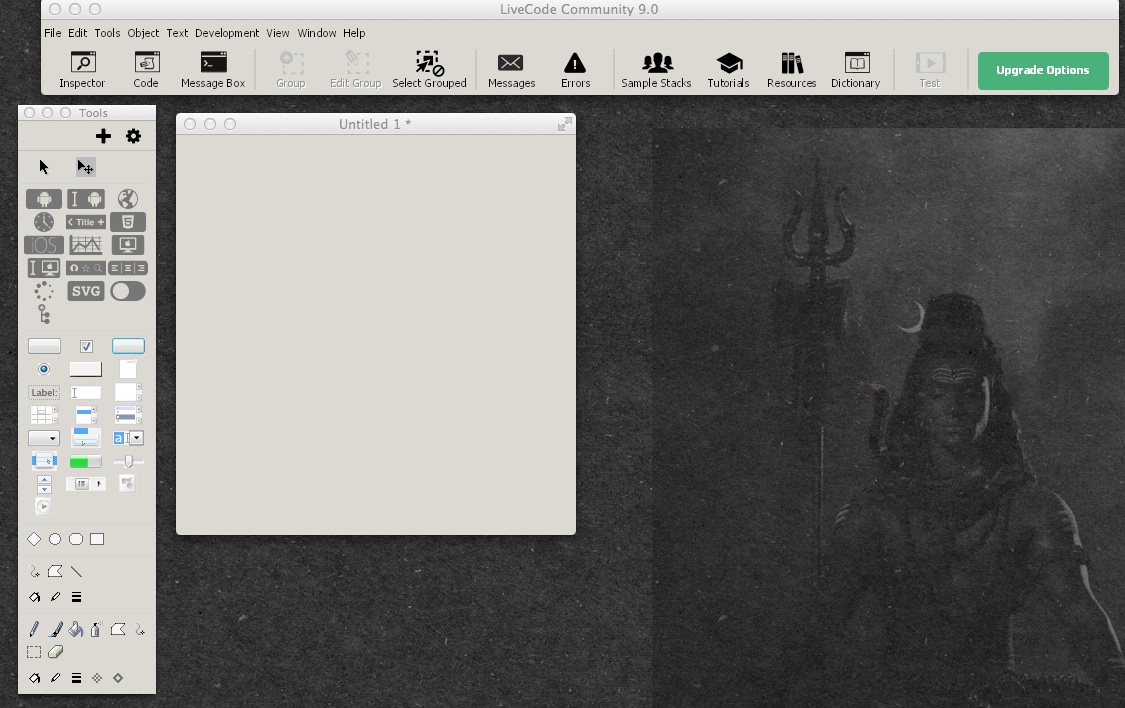Choose the HTML5 browser widget
1125x708 pixels.
coord(128,222)
